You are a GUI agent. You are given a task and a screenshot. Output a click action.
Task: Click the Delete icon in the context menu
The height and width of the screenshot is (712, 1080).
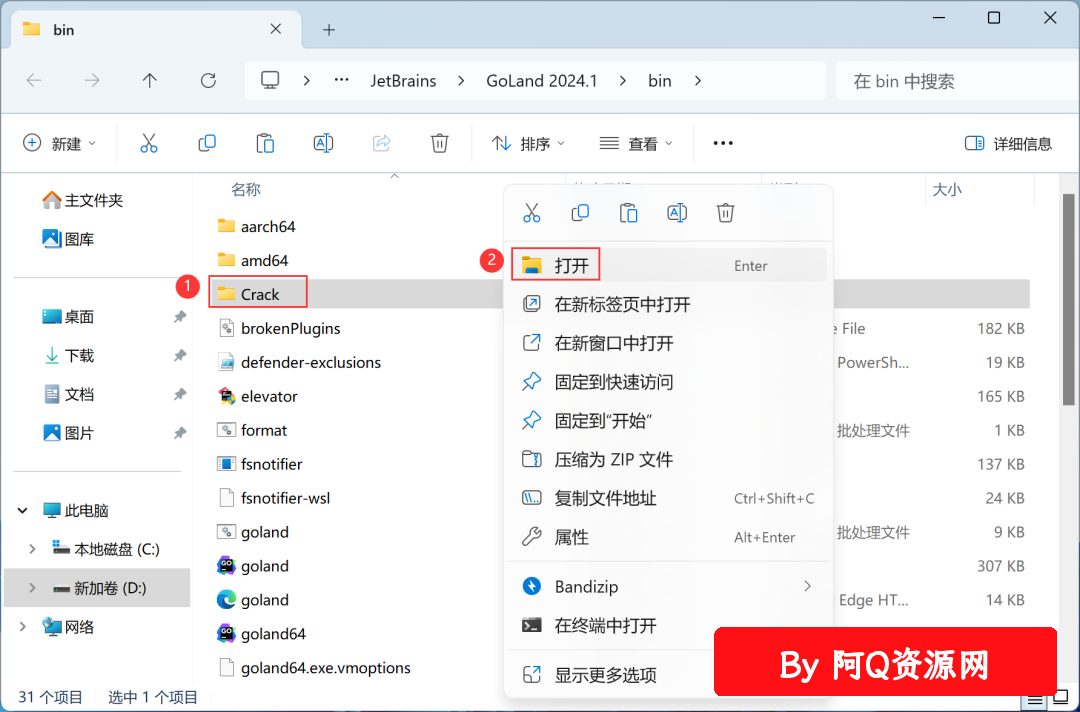(x=725, y=213)
